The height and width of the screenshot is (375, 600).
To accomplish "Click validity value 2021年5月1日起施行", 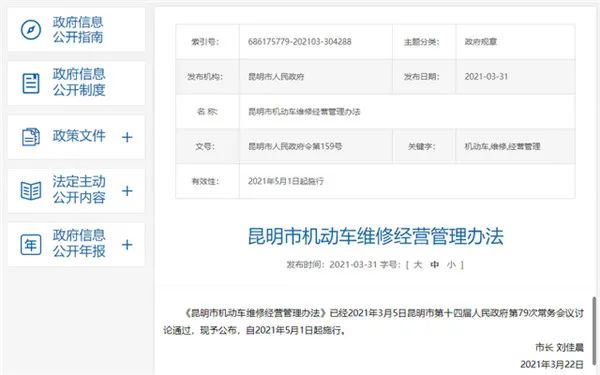I will (286, 181).
